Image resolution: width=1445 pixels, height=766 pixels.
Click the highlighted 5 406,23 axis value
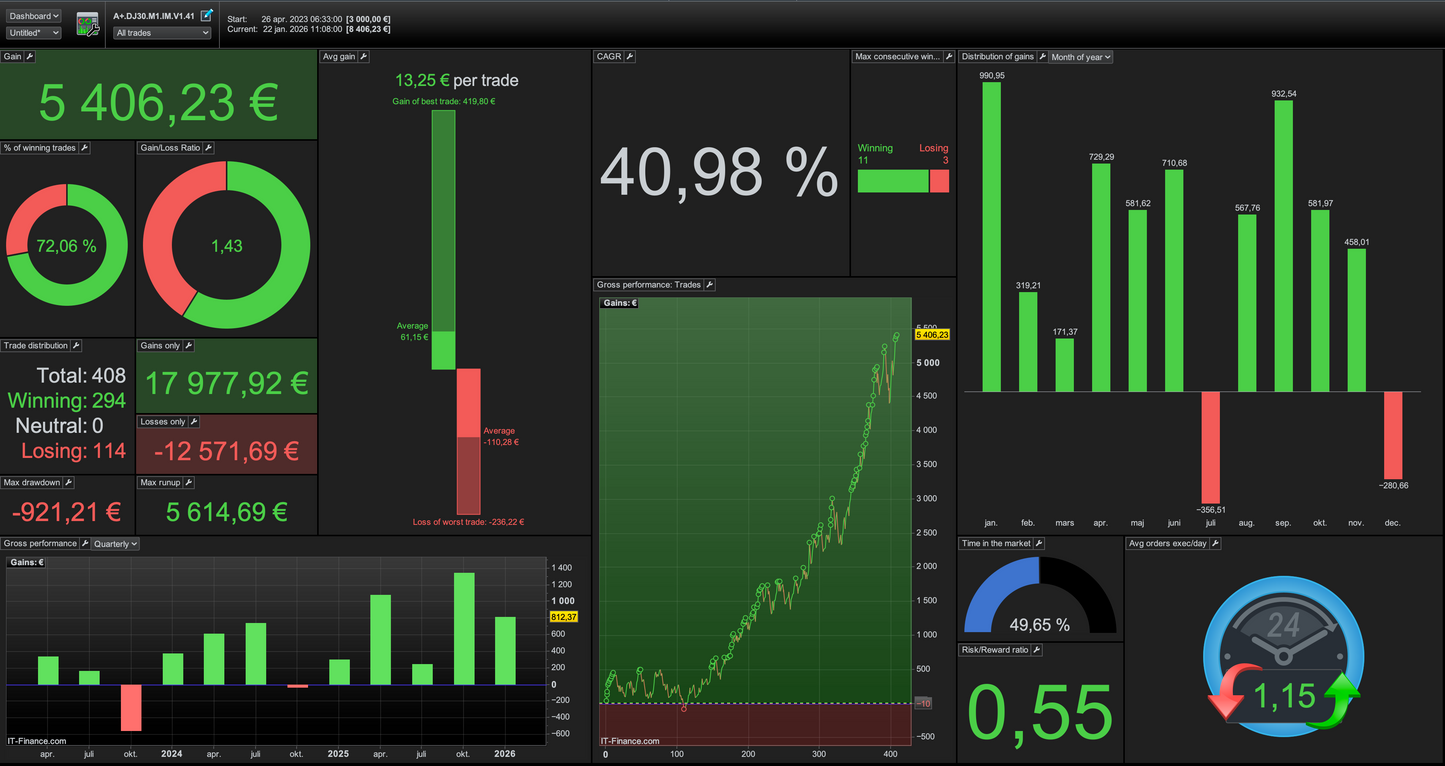930,334
